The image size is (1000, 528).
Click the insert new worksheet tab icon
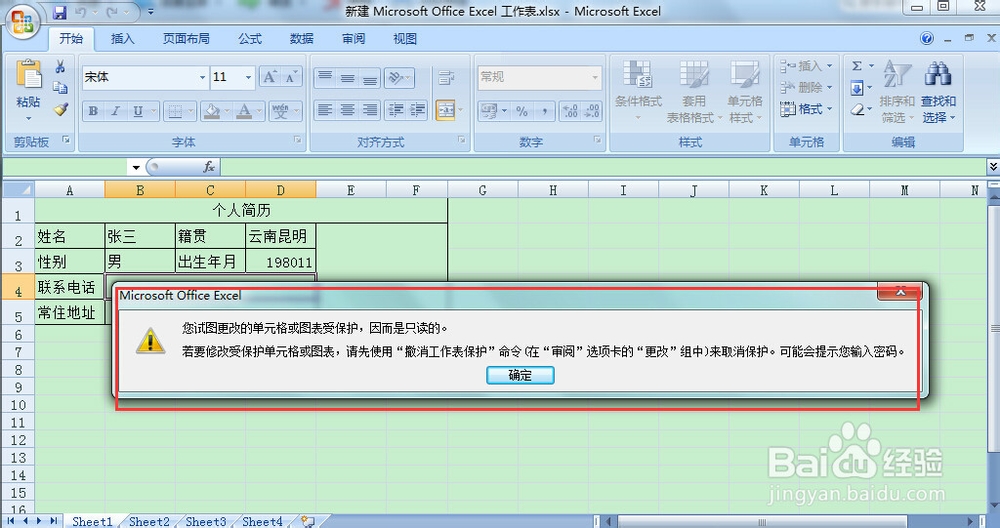tap(308, 522)
